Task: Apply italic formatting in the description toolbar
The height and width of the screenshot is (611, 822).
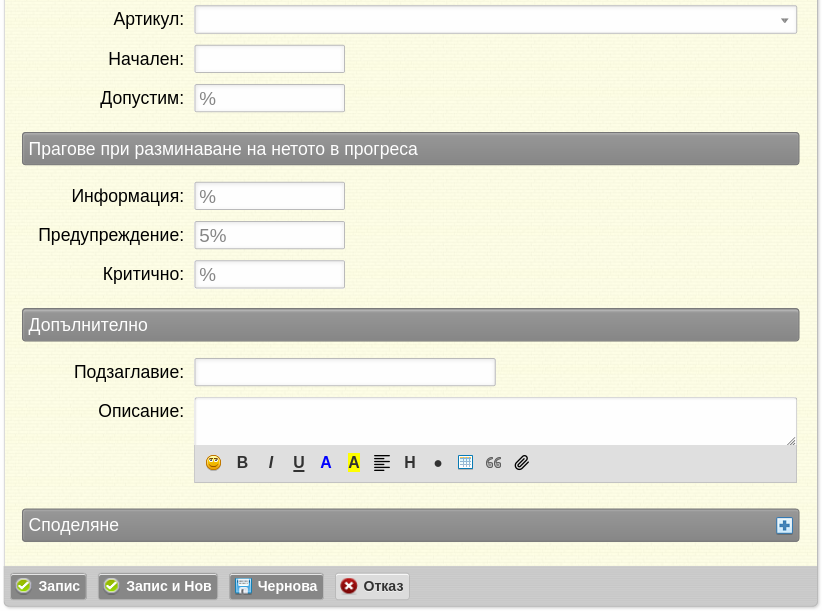Action: (271, 463)
